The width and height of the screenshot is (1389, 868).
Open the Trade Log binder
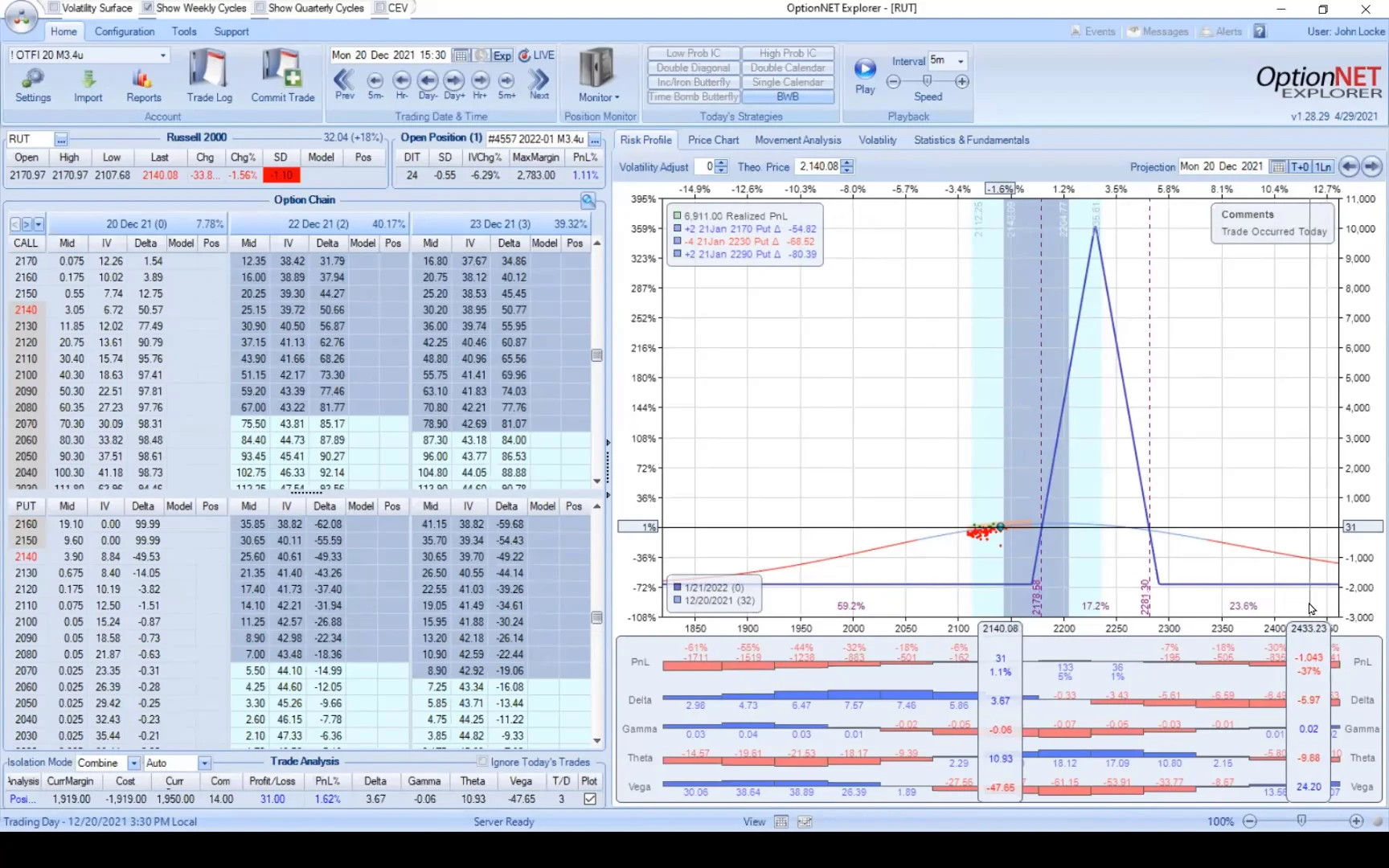coord(209,69)
